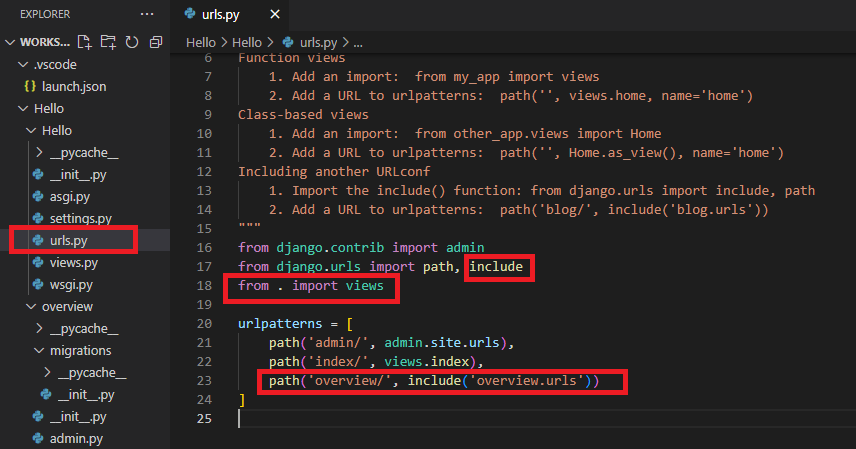Open settings.py from the file tree

coord(80,218)
